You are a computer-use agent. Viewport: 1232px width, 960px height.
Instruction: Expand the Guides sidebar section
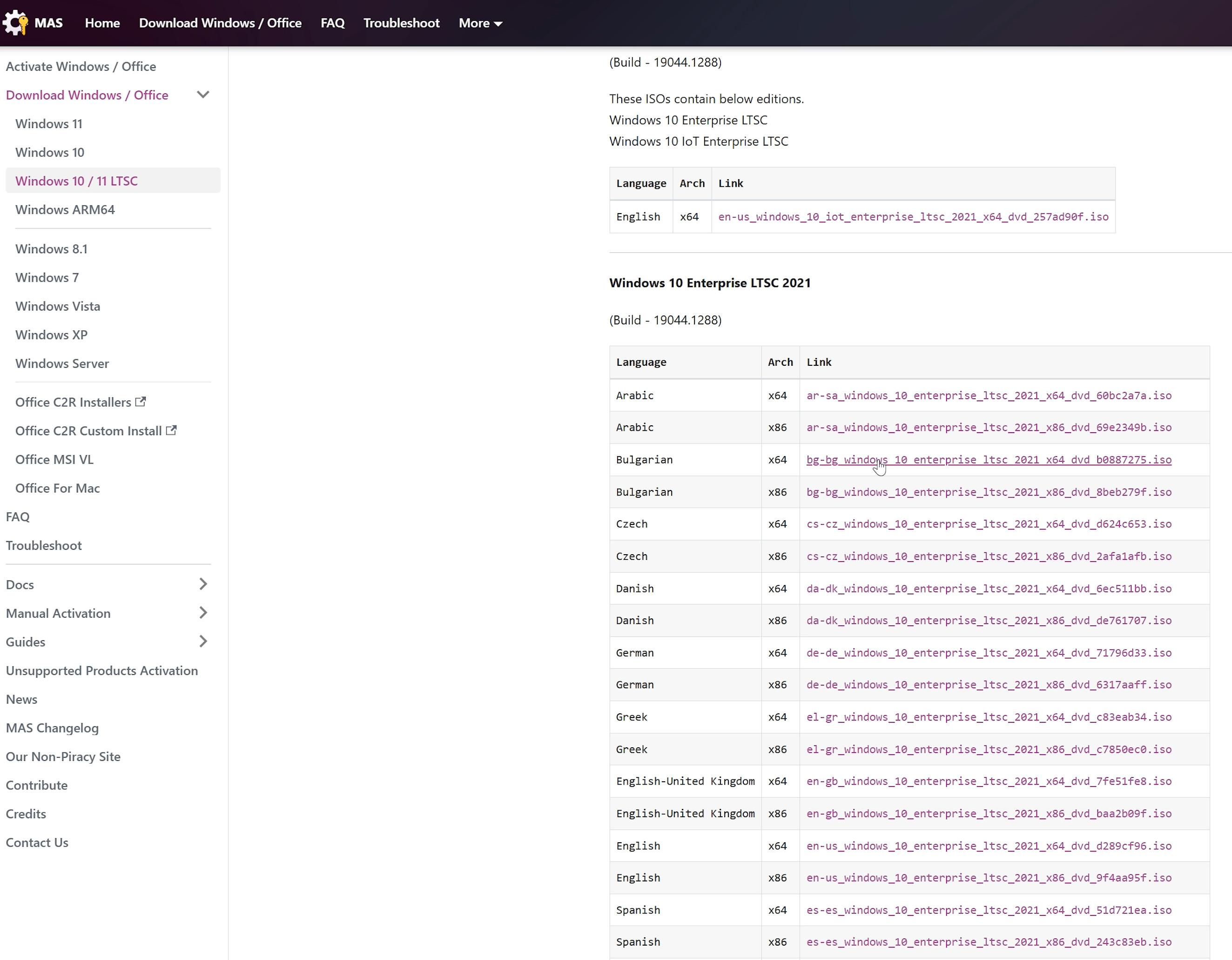(x=203, y=642)
